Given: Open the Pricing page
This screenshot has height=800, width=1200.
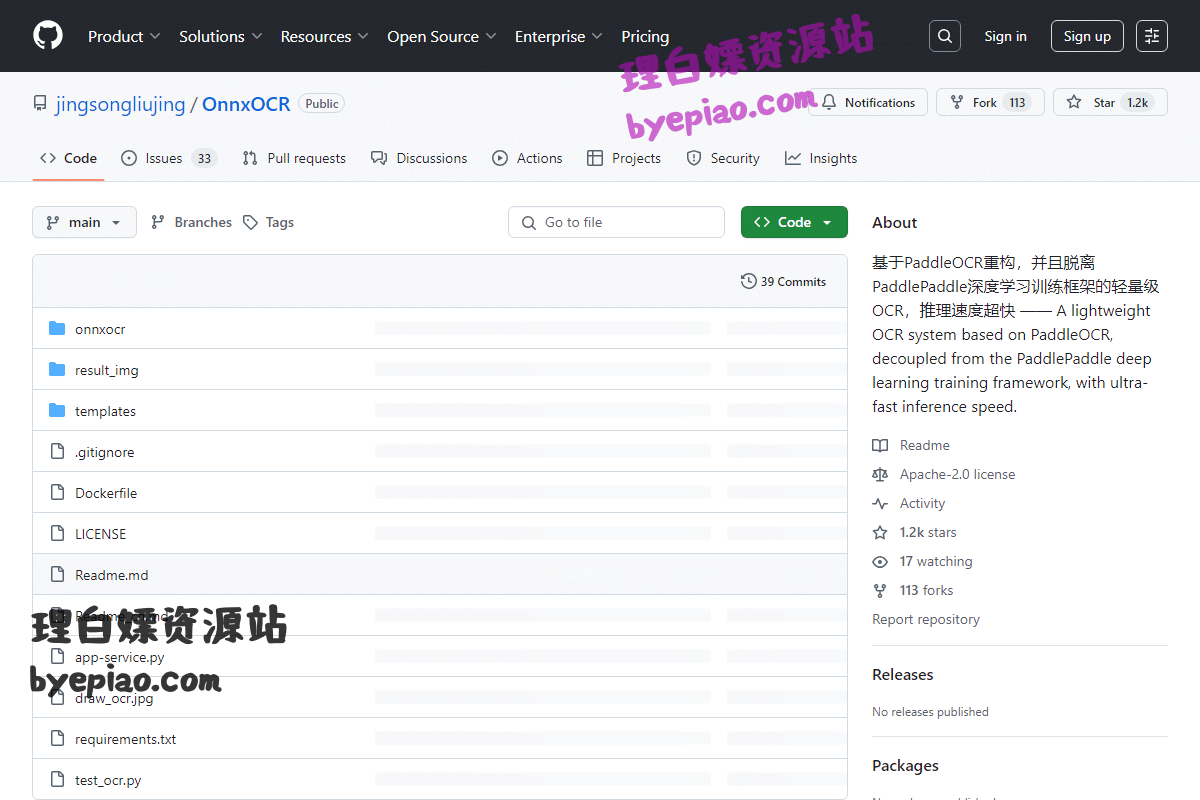Looking at the screenshot, I should click(x=645, y=36).
